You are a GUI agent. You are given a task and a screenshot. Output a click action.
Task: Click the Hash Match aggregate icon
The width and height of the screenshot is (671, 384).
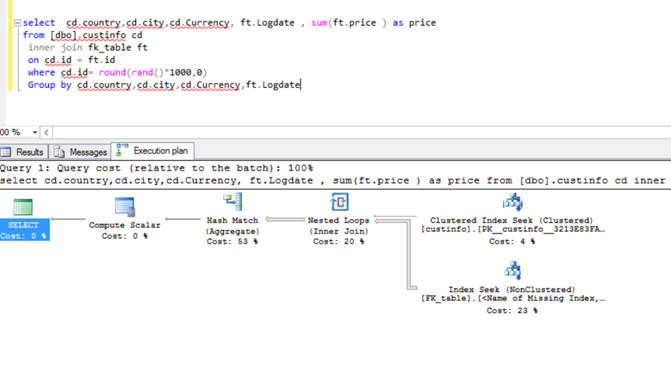tap(233, 202)
